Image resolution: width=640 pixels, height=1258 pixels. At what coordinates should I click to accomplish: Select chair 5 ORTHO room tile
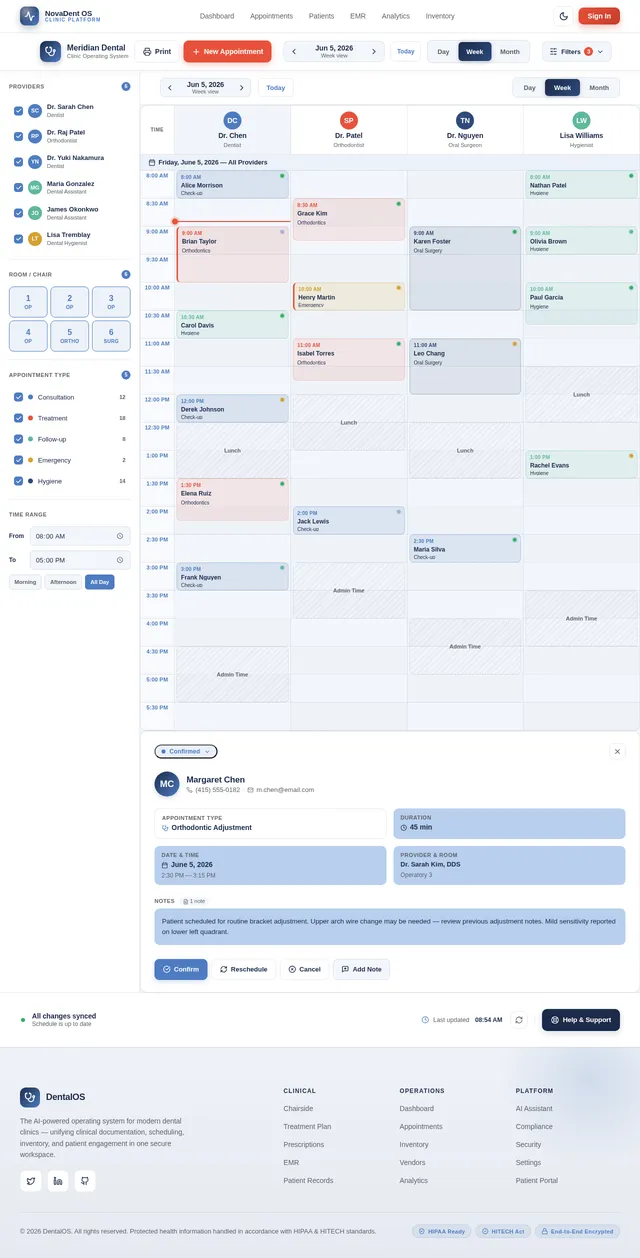(x=69, y=335)
